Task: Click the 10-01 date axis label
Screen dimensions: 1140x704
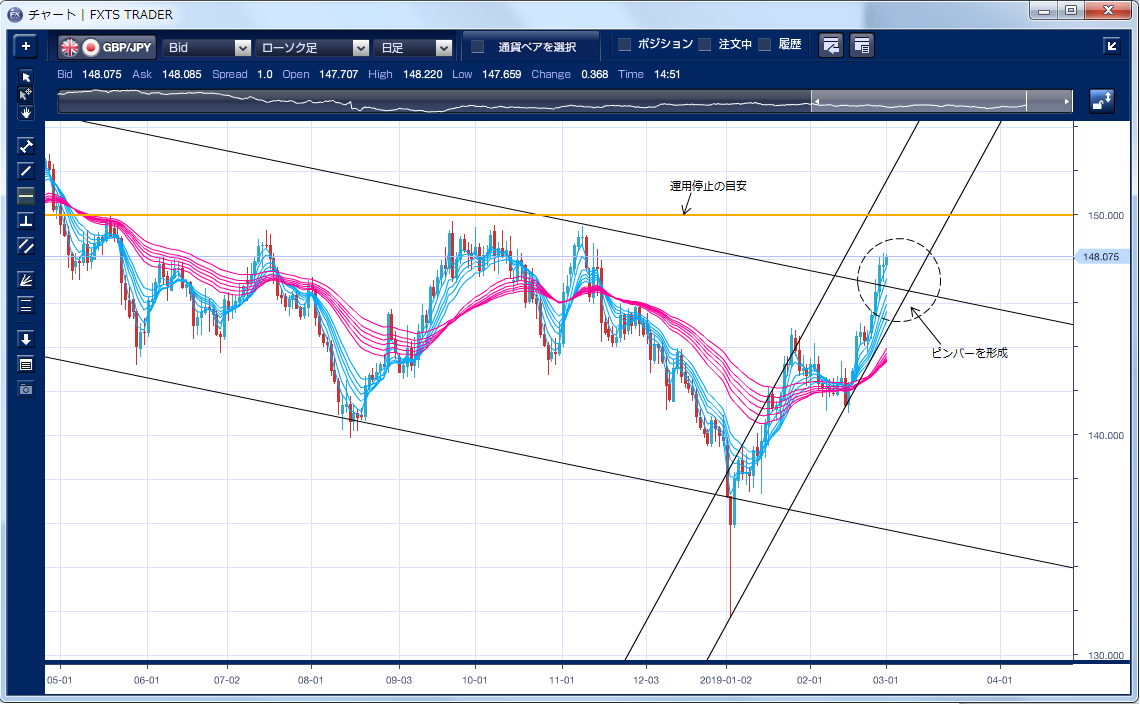Action: 475,680
